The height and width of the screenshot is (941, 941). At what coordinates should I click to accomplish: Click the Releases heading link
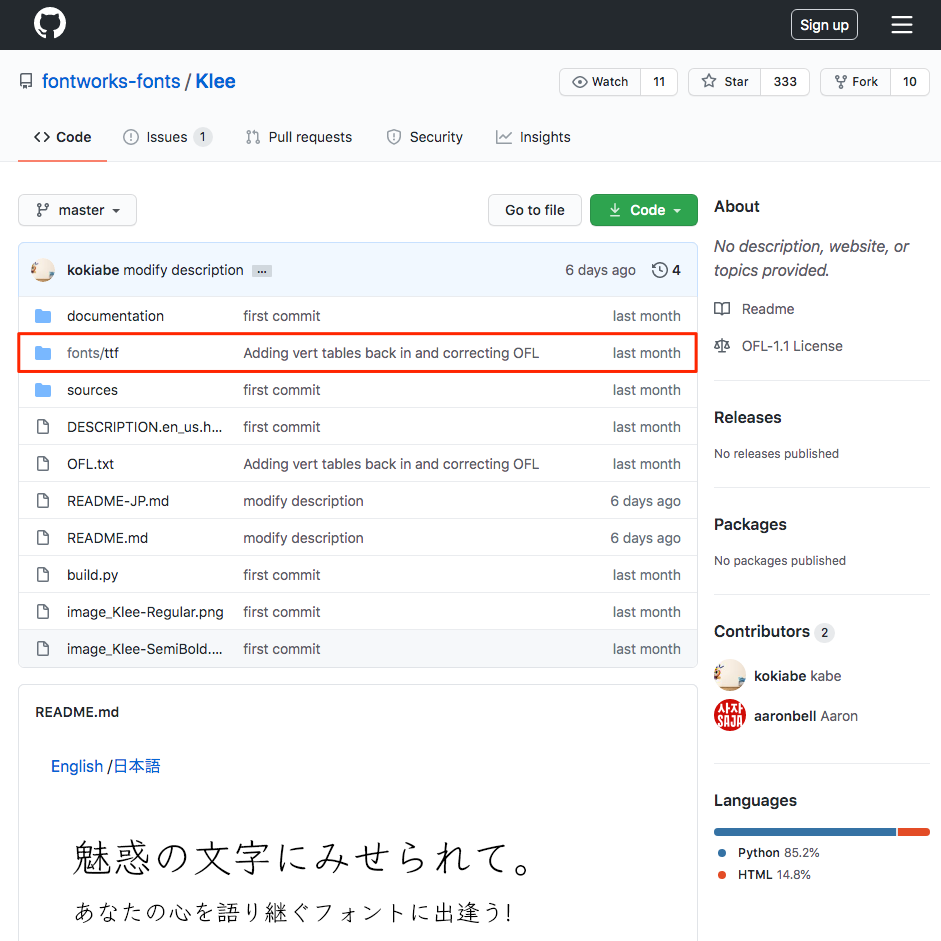[x=748, y=418]
